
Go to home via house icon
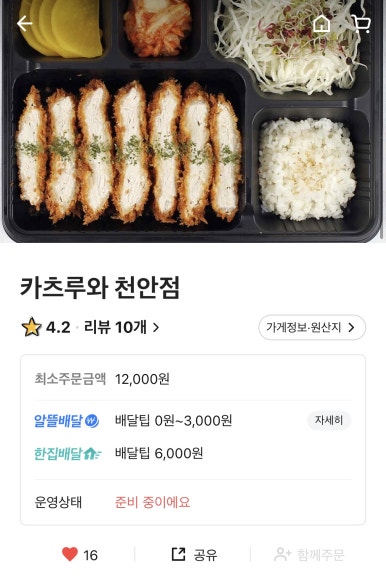click(x=321, y=24)
